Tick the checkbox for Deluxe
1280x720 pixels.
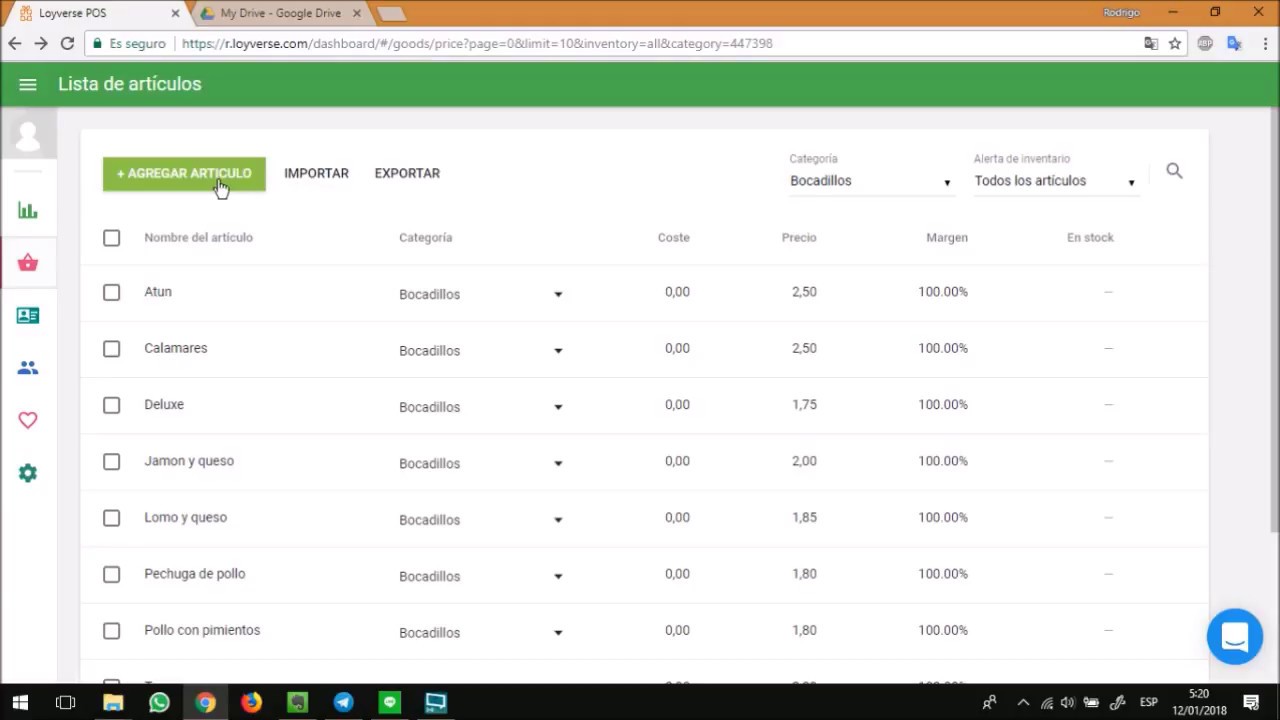(111, 405)
